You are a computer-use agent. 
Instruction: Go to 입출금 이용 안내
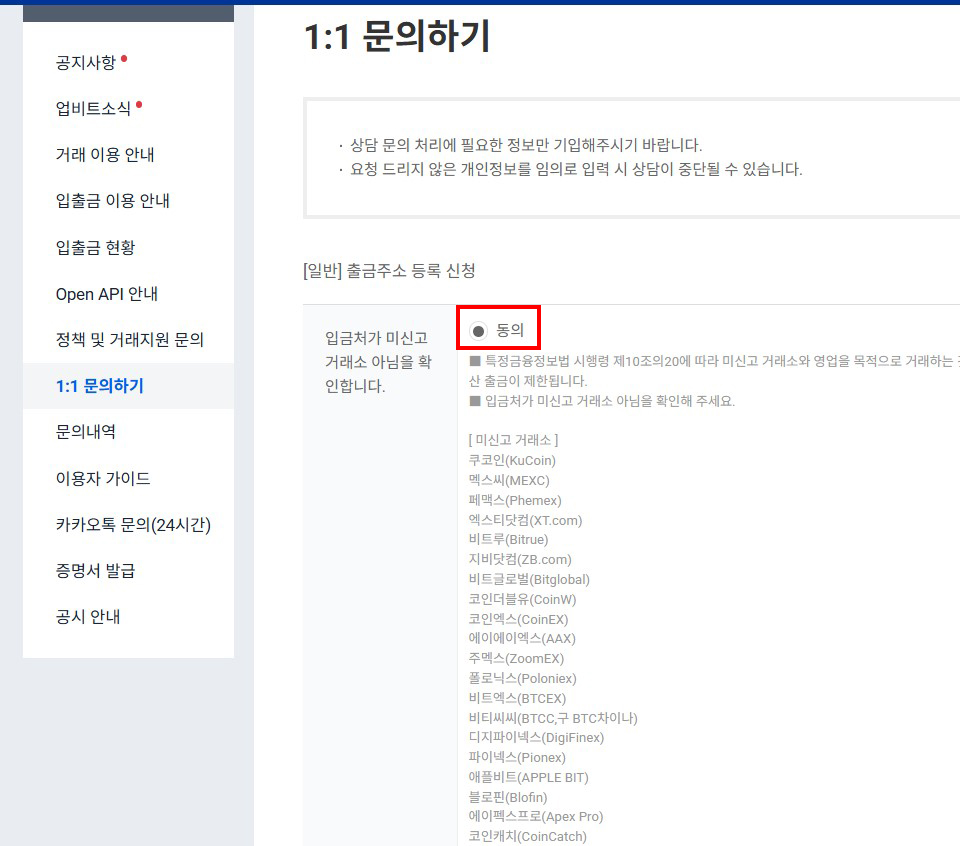[113, 201]
